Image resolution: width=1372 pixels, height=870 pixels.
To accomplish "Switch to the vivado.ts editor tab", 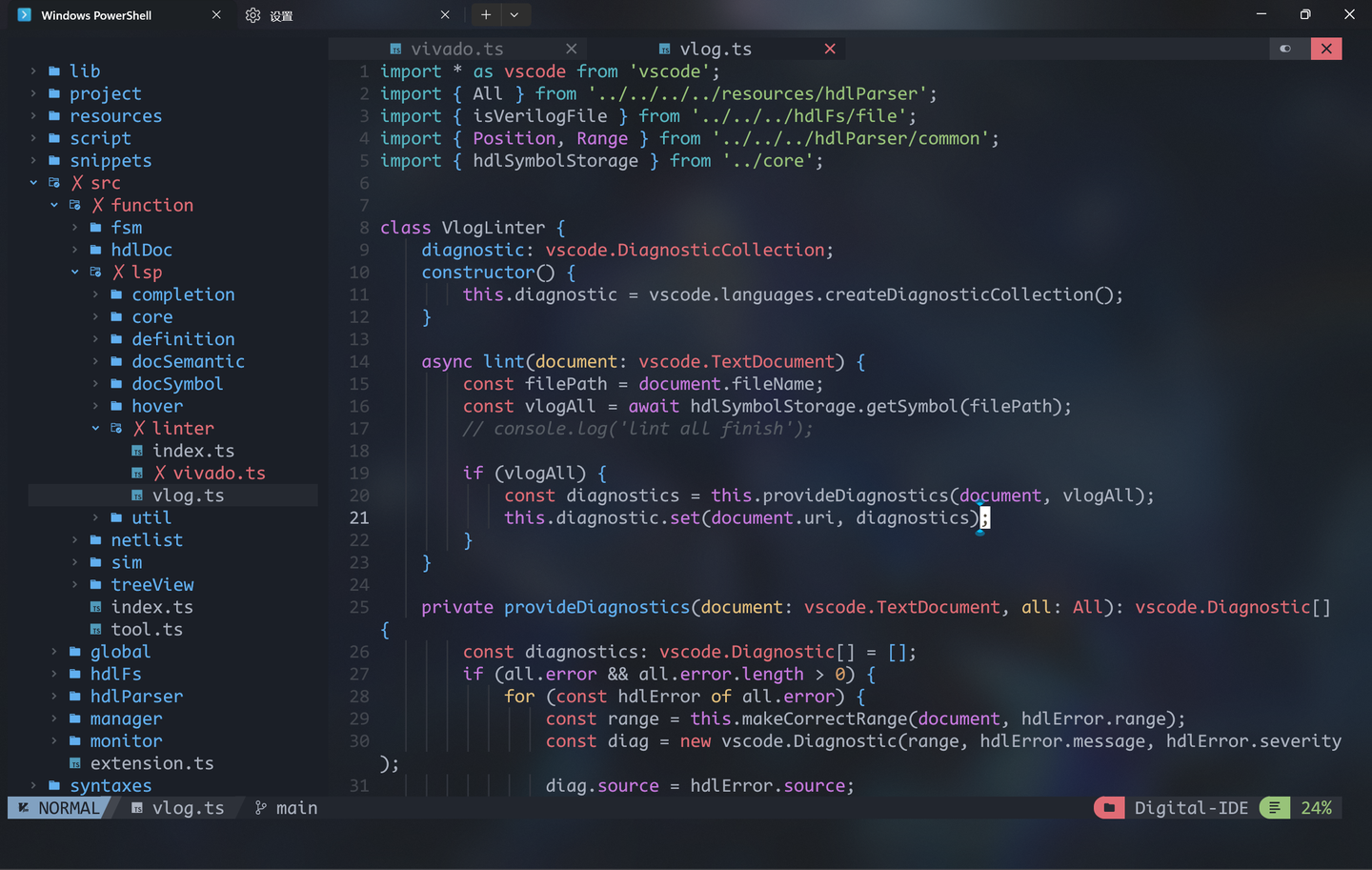I will coord(457,48).
